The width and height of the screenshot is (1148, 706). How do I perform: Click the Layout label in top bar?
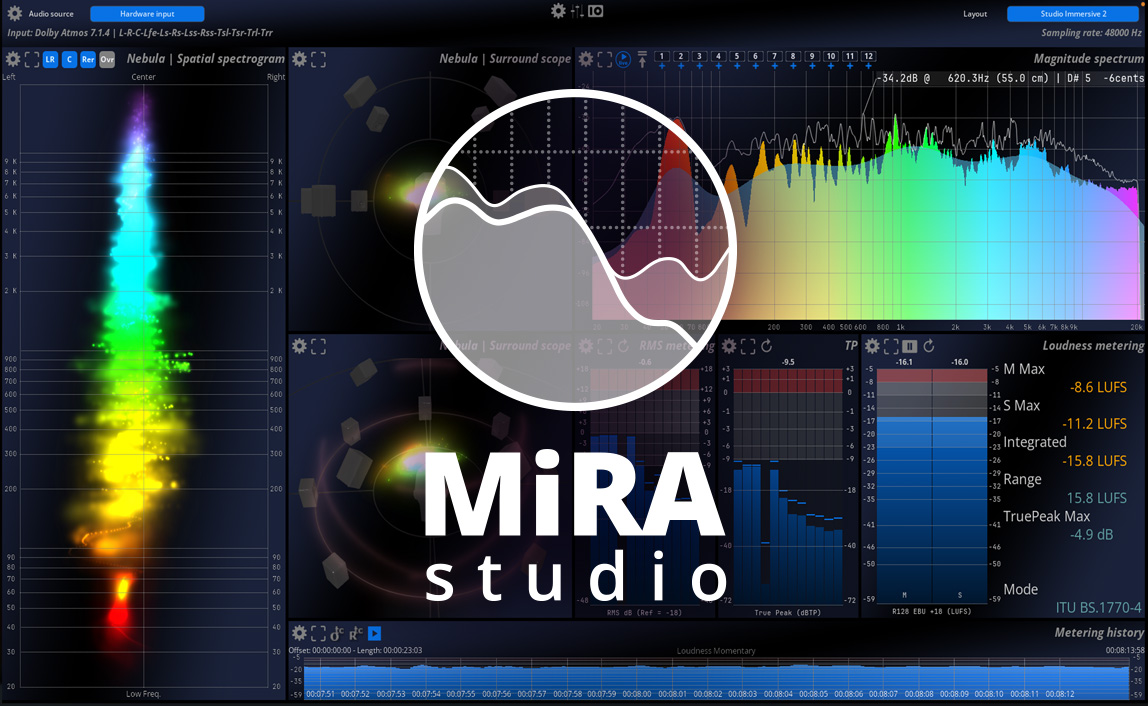[975, 13]
